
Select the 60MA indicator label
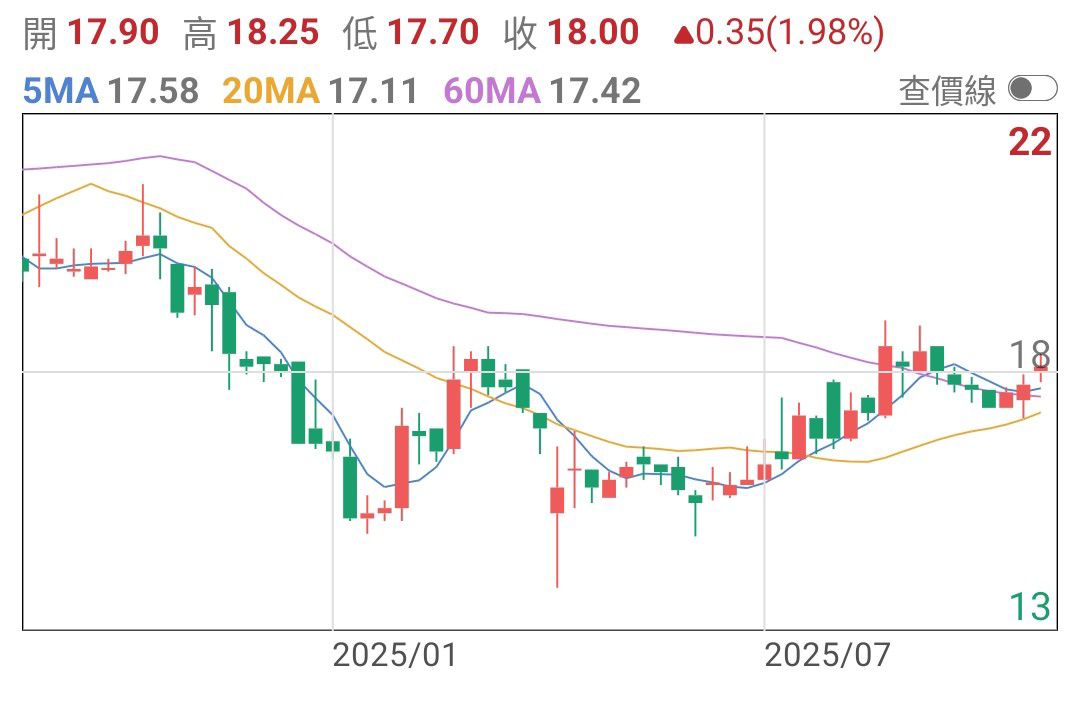[x=492, y=91]
